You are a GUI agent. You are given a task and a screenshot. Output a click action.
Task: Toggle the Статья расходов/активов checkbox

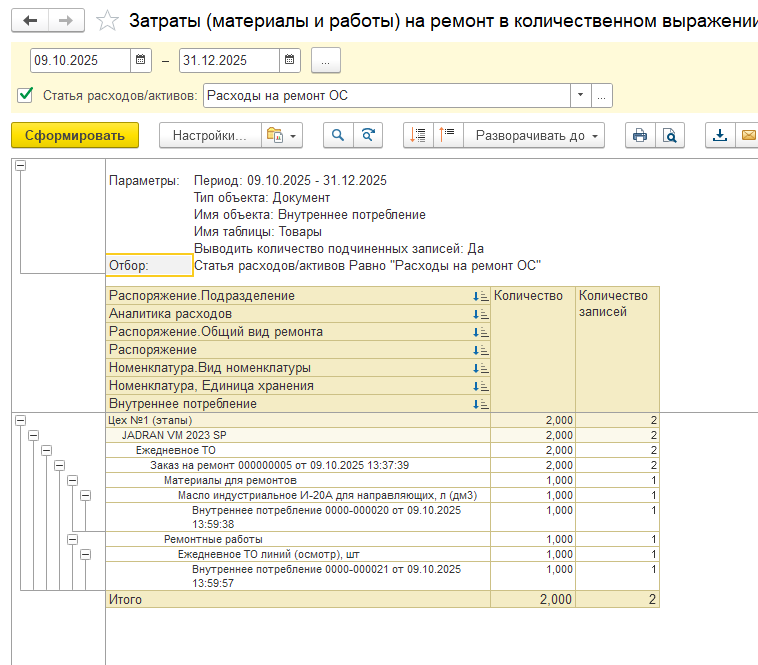click(x=25, y=96)
